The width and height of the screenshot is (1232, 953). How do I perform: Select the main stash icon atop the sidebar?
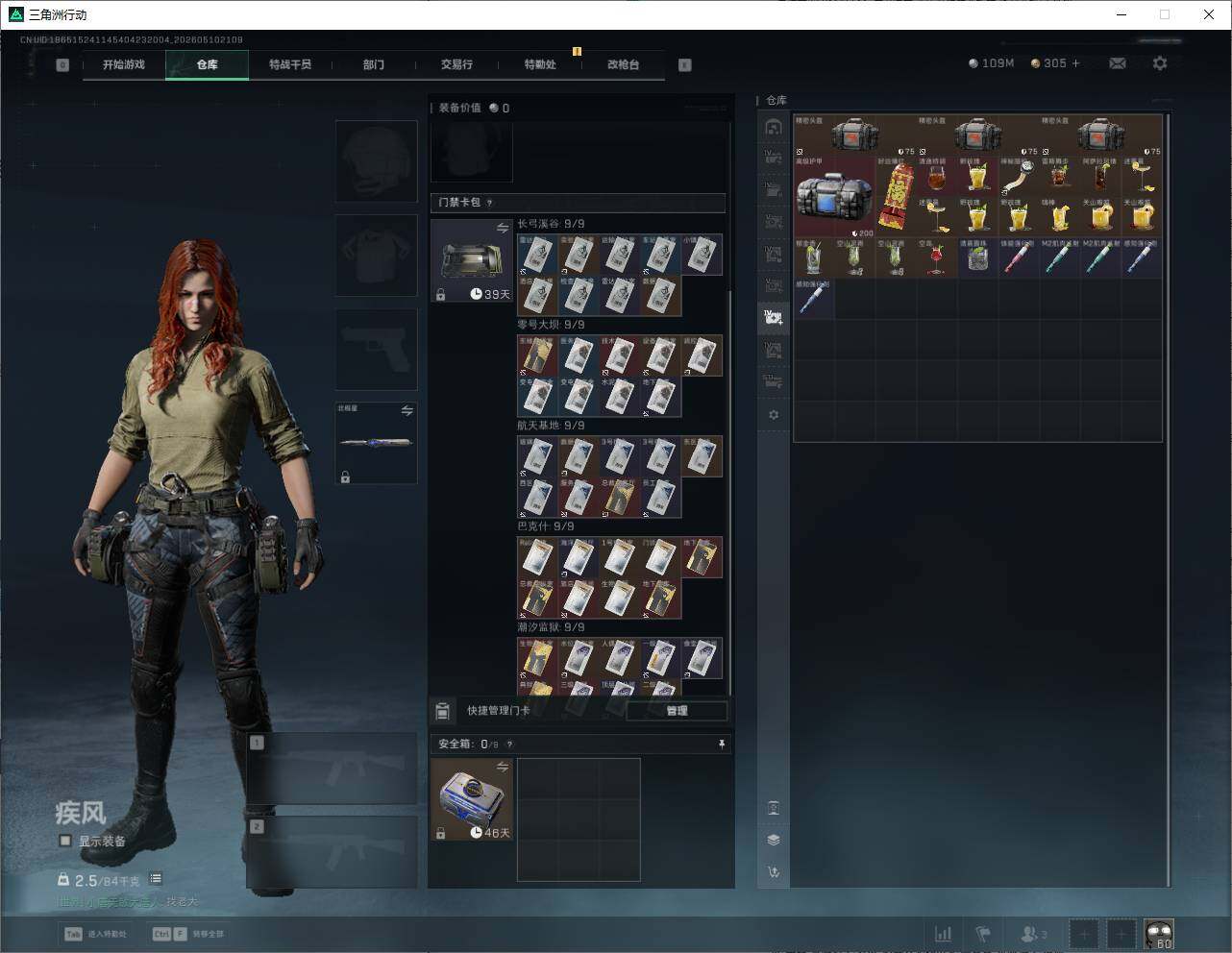[774, 127]
